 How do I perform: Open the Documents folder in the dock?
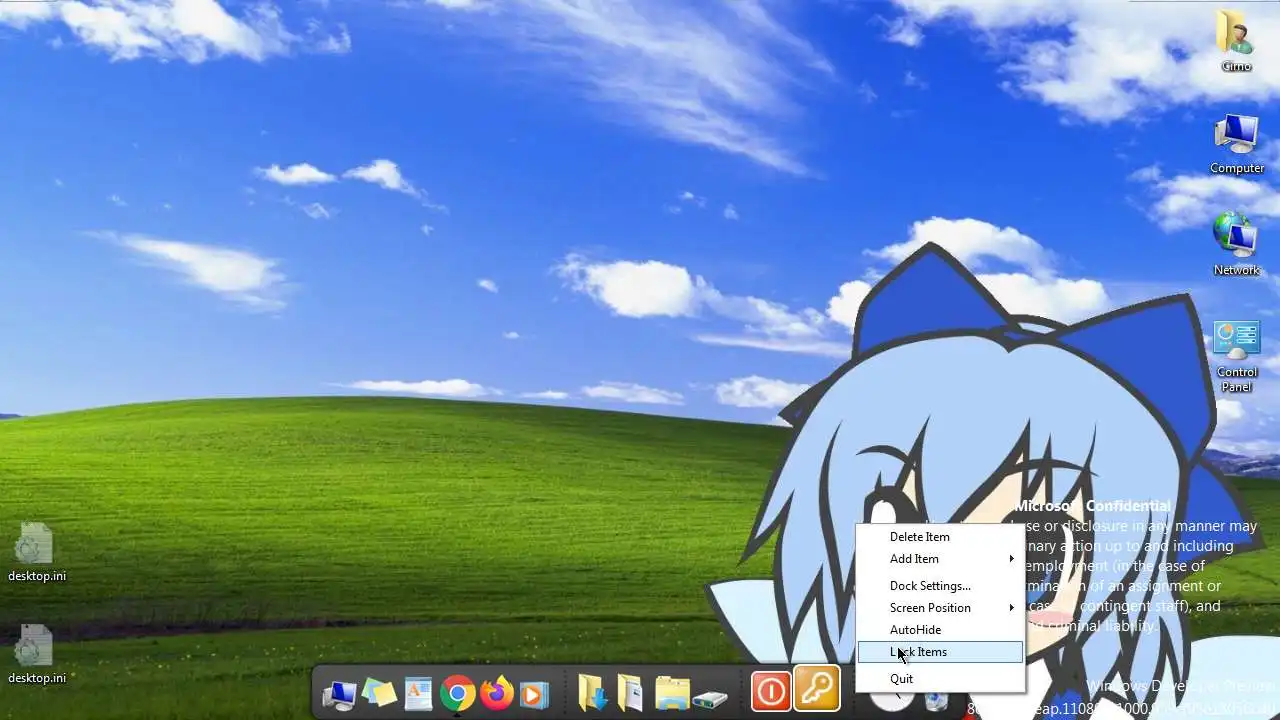point(630,693)
